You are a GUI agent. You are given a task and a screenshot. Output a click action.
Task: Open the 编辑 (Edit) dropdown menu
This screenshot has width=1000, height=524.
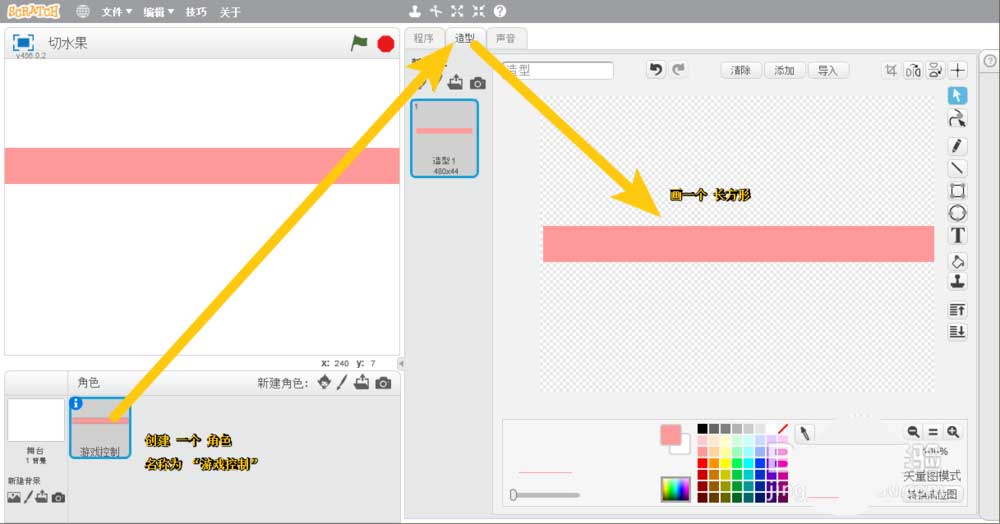(x=157, y=12)
